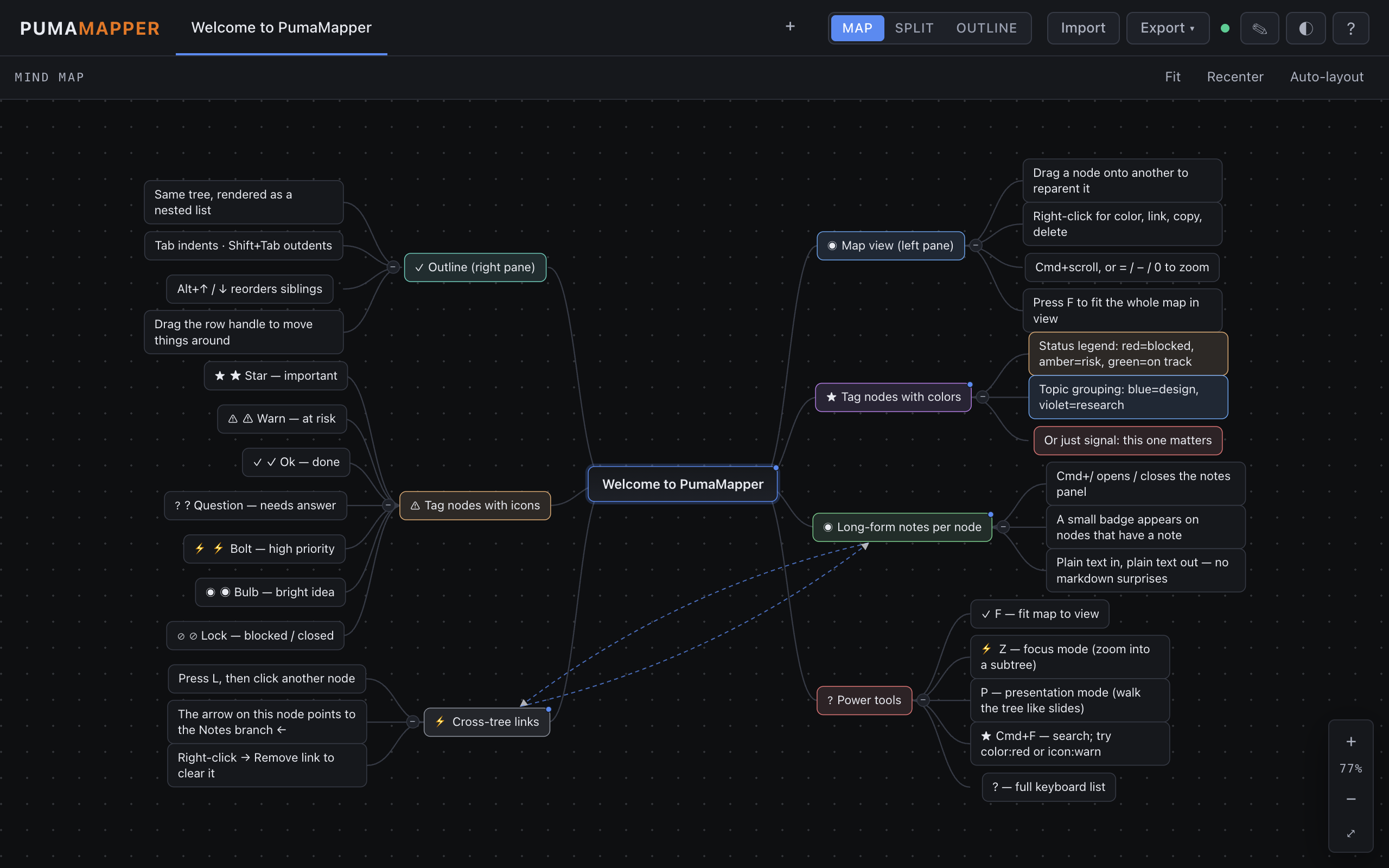Select the Tag nodes with icons node
Image resolution: width=1389 pixels, height=868 pixels.
tap(475, 505)
